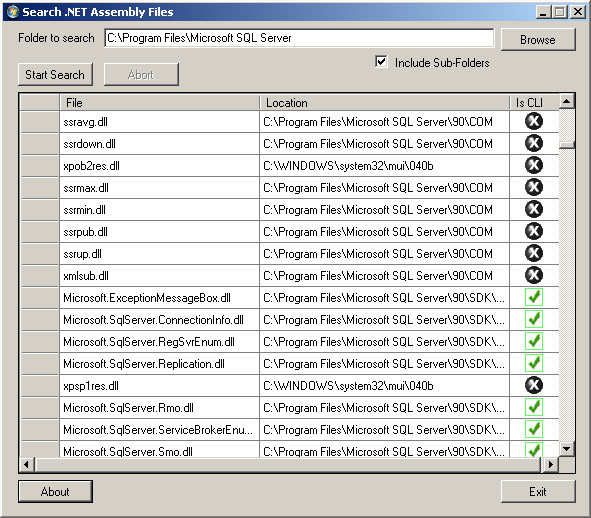The width and height of the screenshot is (591, 518).
Task: Minimize the Search .NET Assembly Files window
Action: pos(543,12)
